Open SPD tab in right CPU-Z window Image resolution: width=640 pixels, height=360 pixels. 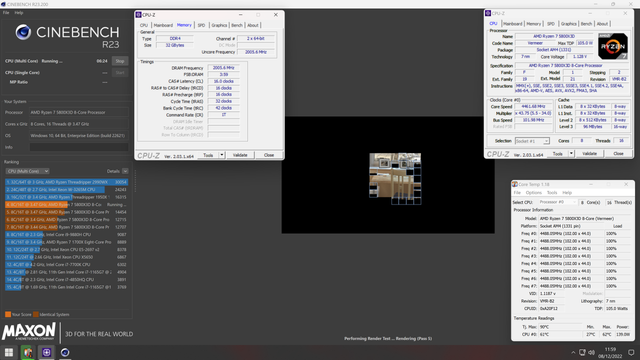coord(551,24)
